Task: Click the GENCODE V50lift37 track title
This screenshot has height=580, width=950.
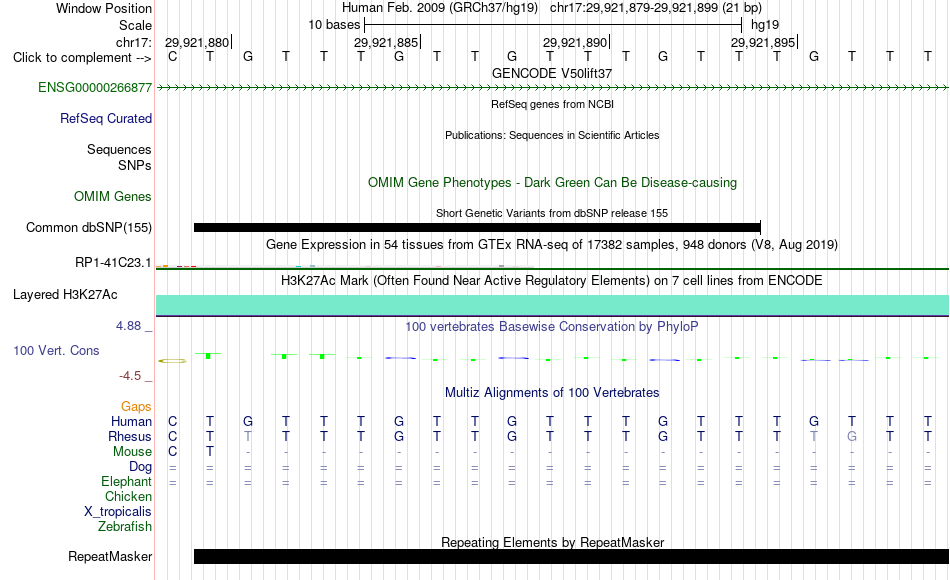Action: (552, 73)
